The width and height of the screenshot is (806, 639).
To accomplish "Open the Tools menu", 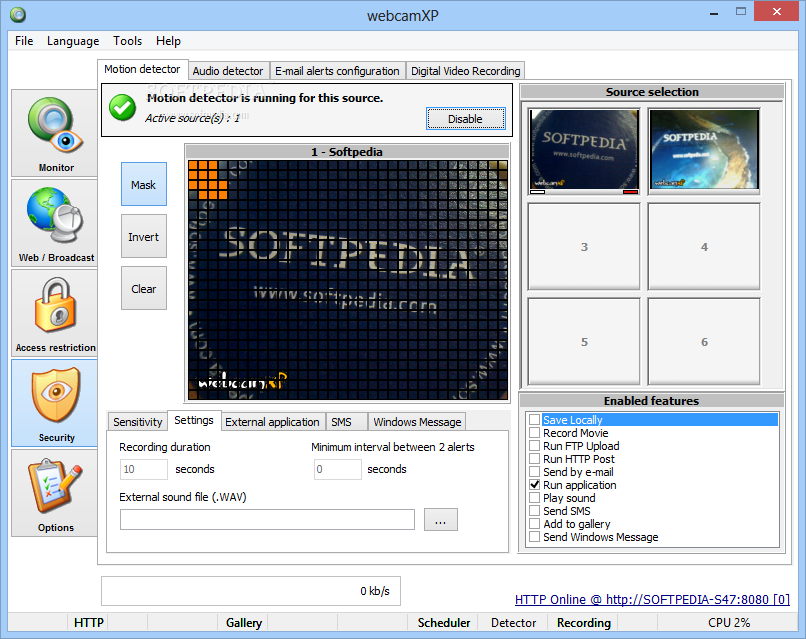I will (127, 41).
